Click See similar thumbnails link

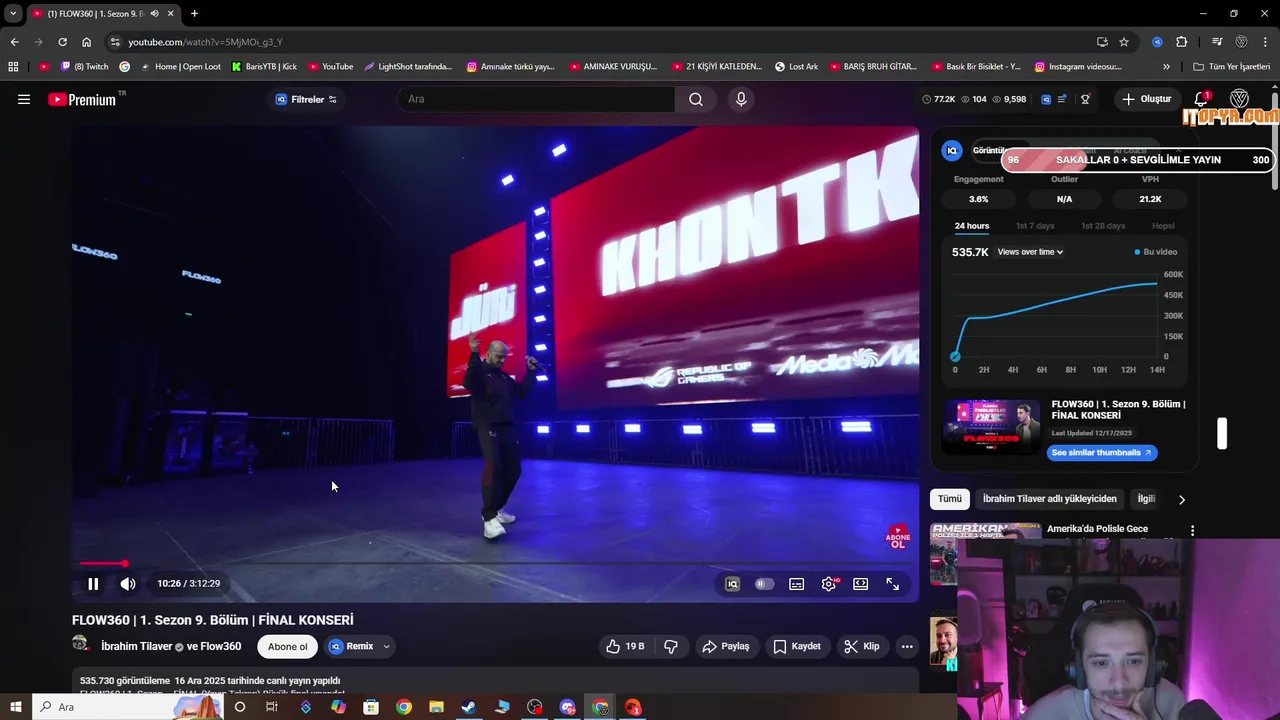click(1102, 452)
